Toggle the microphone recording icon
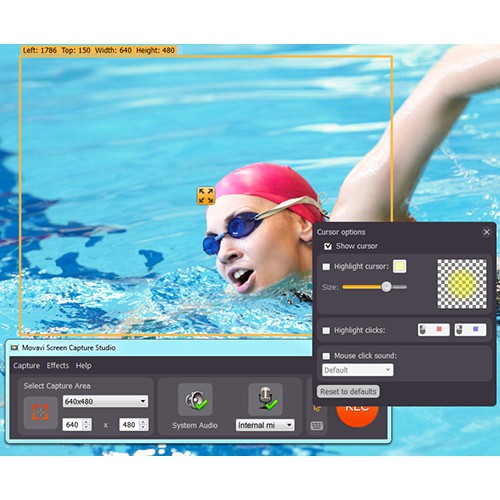The image size is (500, 500). pyautogui.click(x=265, y=399)
